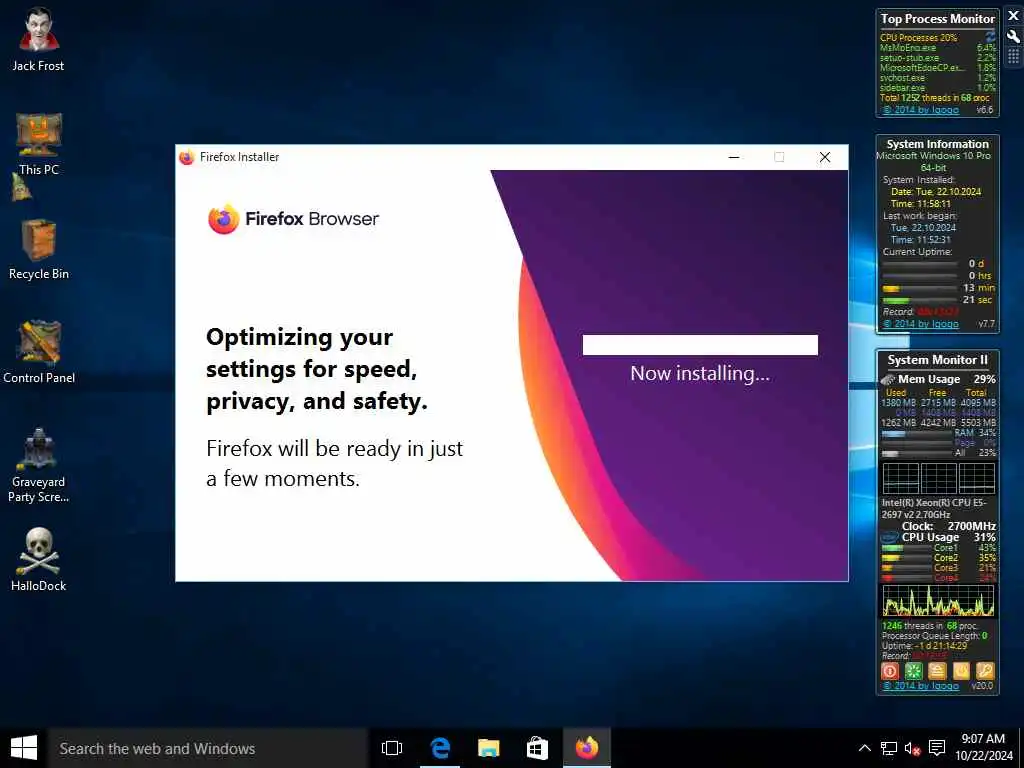Click the Intel logo beside CPU Usage
This screenshot has width=1024, height=768.
pos(889,537)
